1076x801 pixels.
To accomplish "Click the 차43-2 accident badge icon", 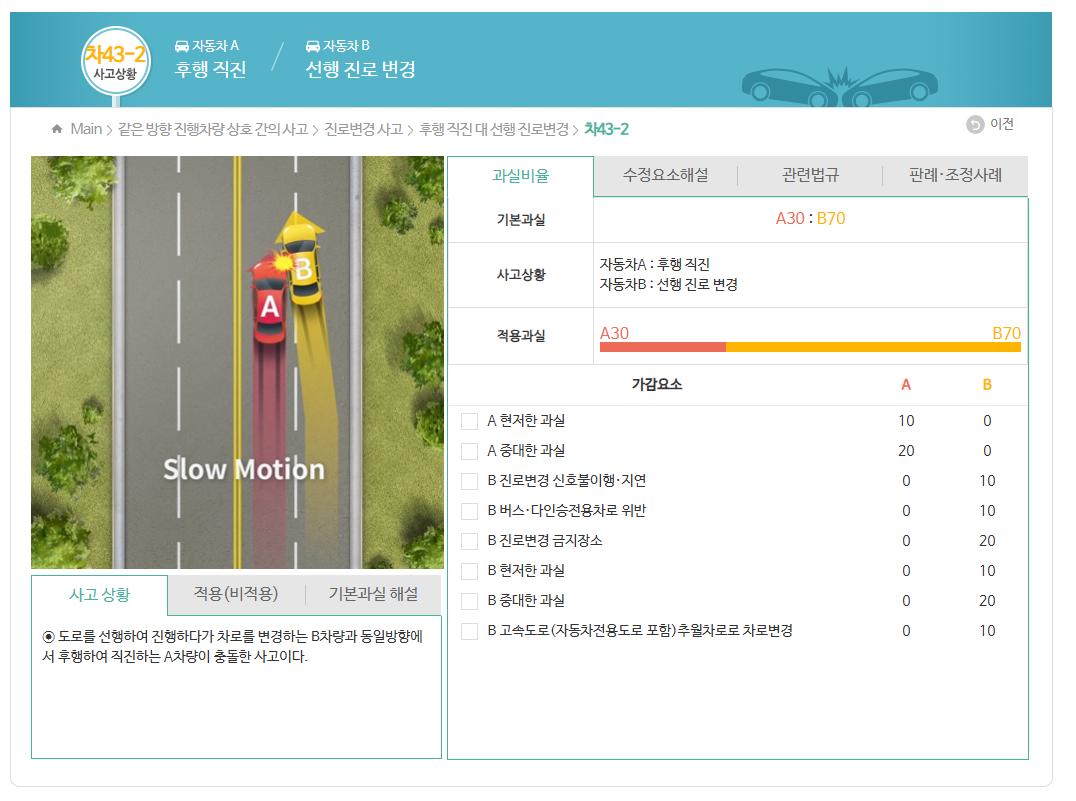I will tap(115, 60).
